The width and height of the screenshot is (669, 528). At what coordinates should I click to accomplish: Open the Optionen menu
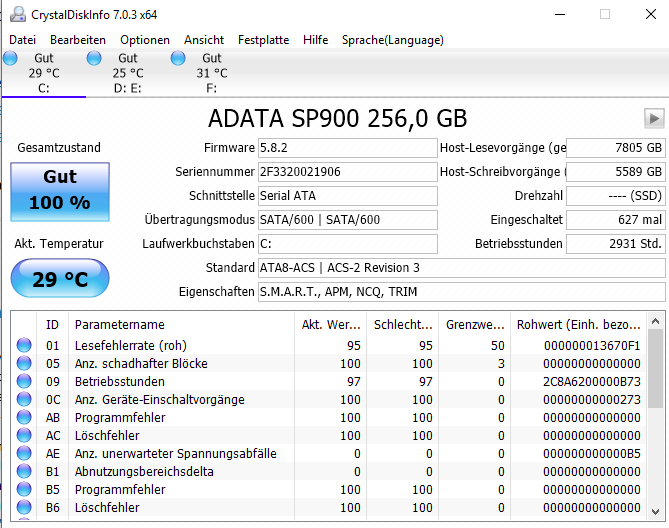point(145,40)
